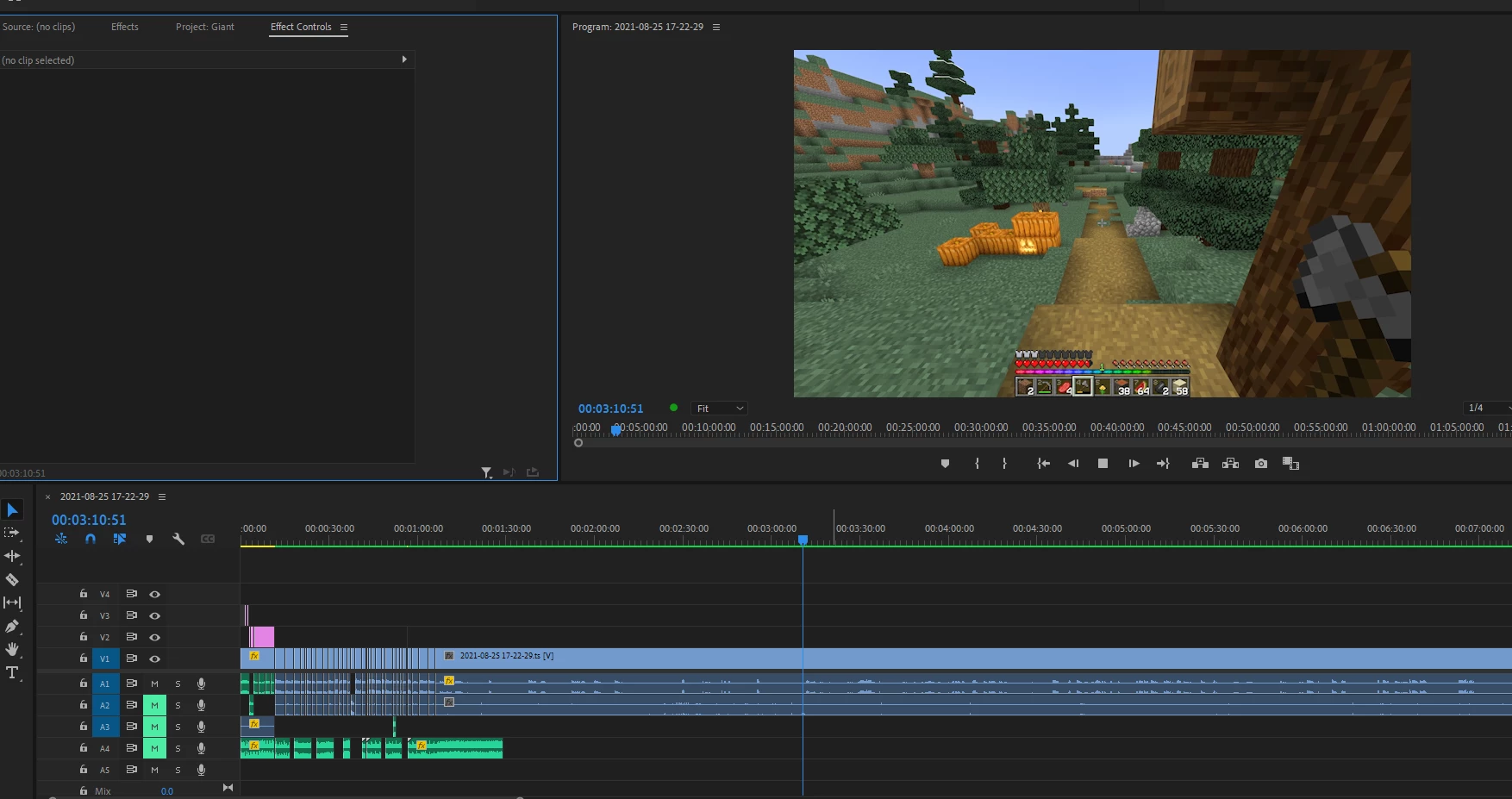Open the Project: Giant tab
Image resolution: width=1512 pixels, height=799 pixels.
tap(205, 27)
